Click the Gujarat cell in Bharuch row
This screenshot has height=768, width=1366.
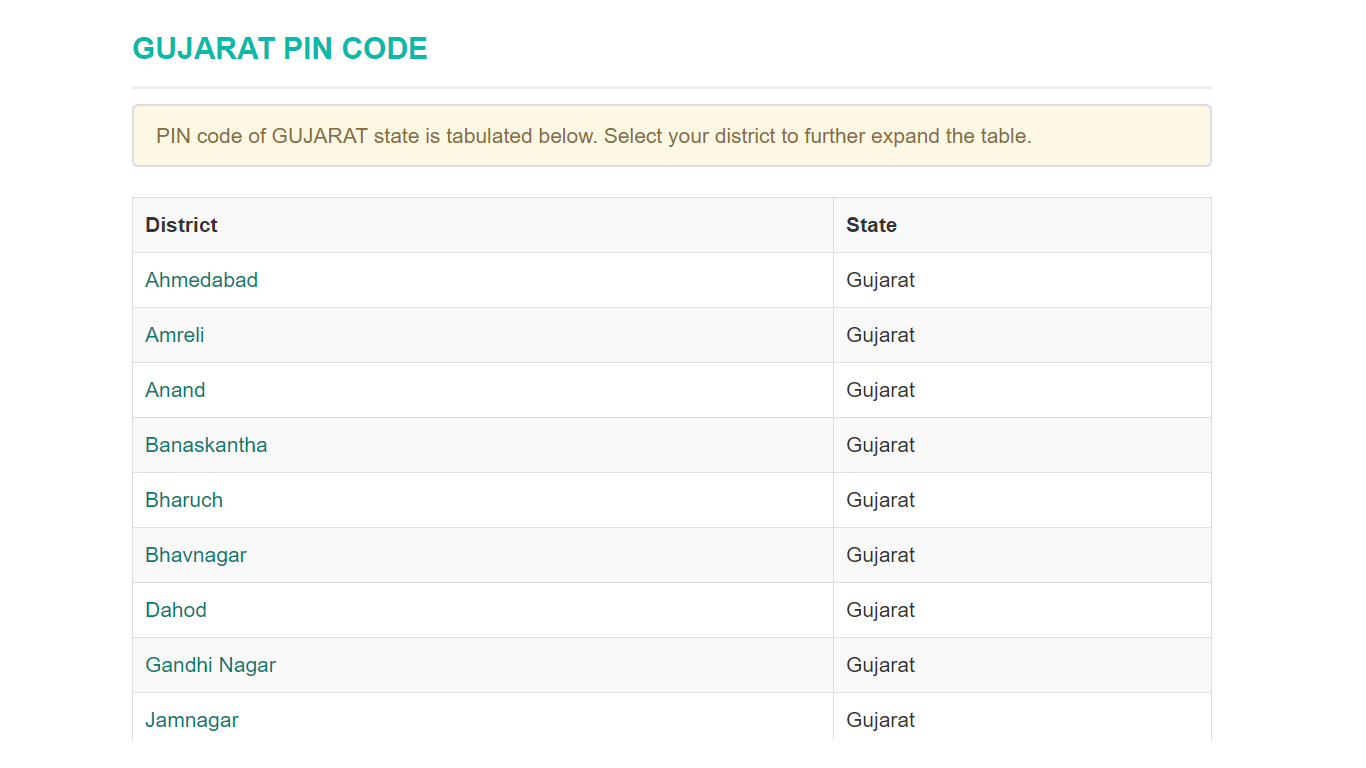pyautogui.click(x=880, y=500)
